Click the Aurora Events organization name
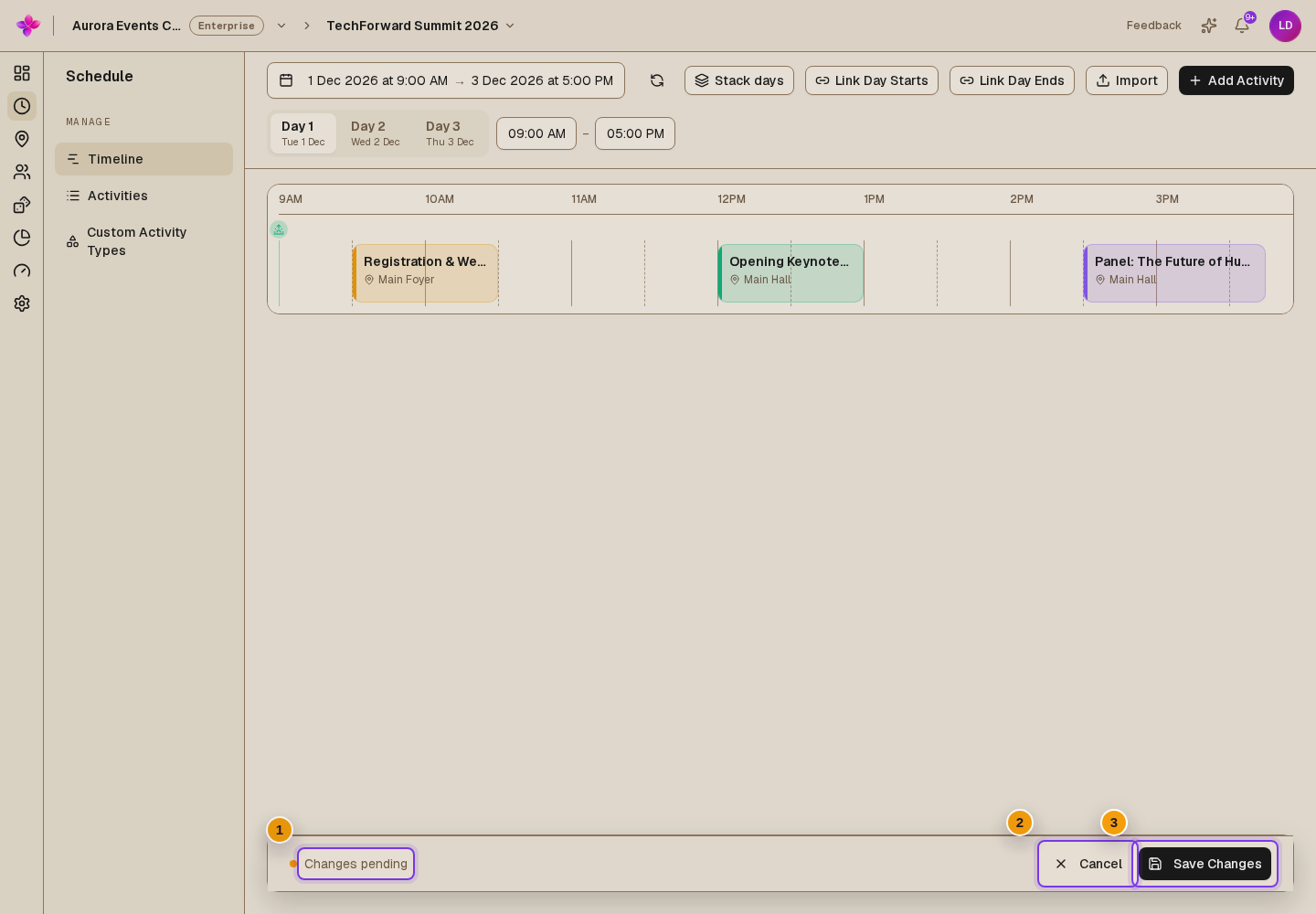Viewport: 1316px width, 914px height. 126,26
